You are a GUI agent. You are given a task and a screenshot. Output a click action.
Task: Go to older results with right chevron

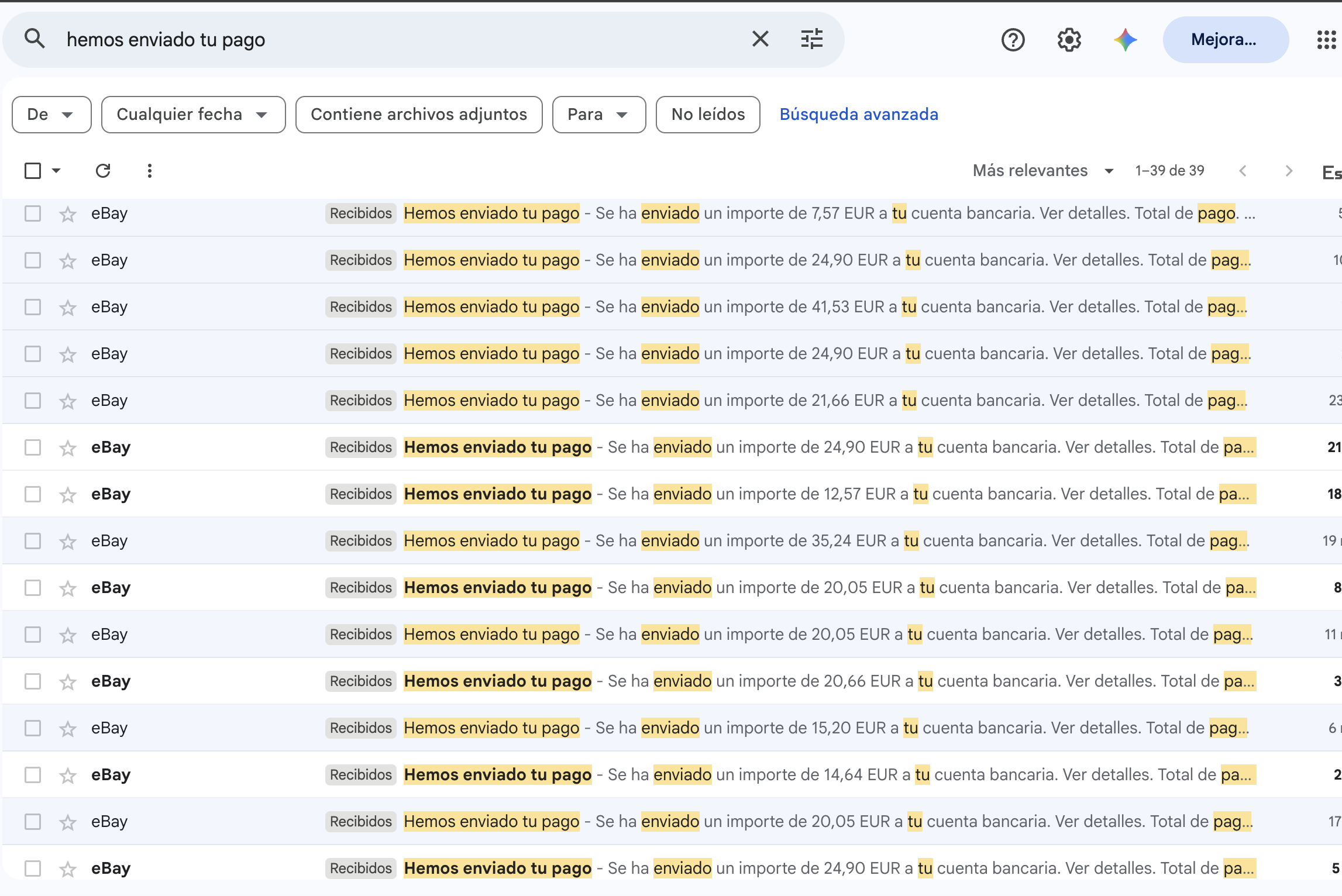click(x=1289, y=171)
